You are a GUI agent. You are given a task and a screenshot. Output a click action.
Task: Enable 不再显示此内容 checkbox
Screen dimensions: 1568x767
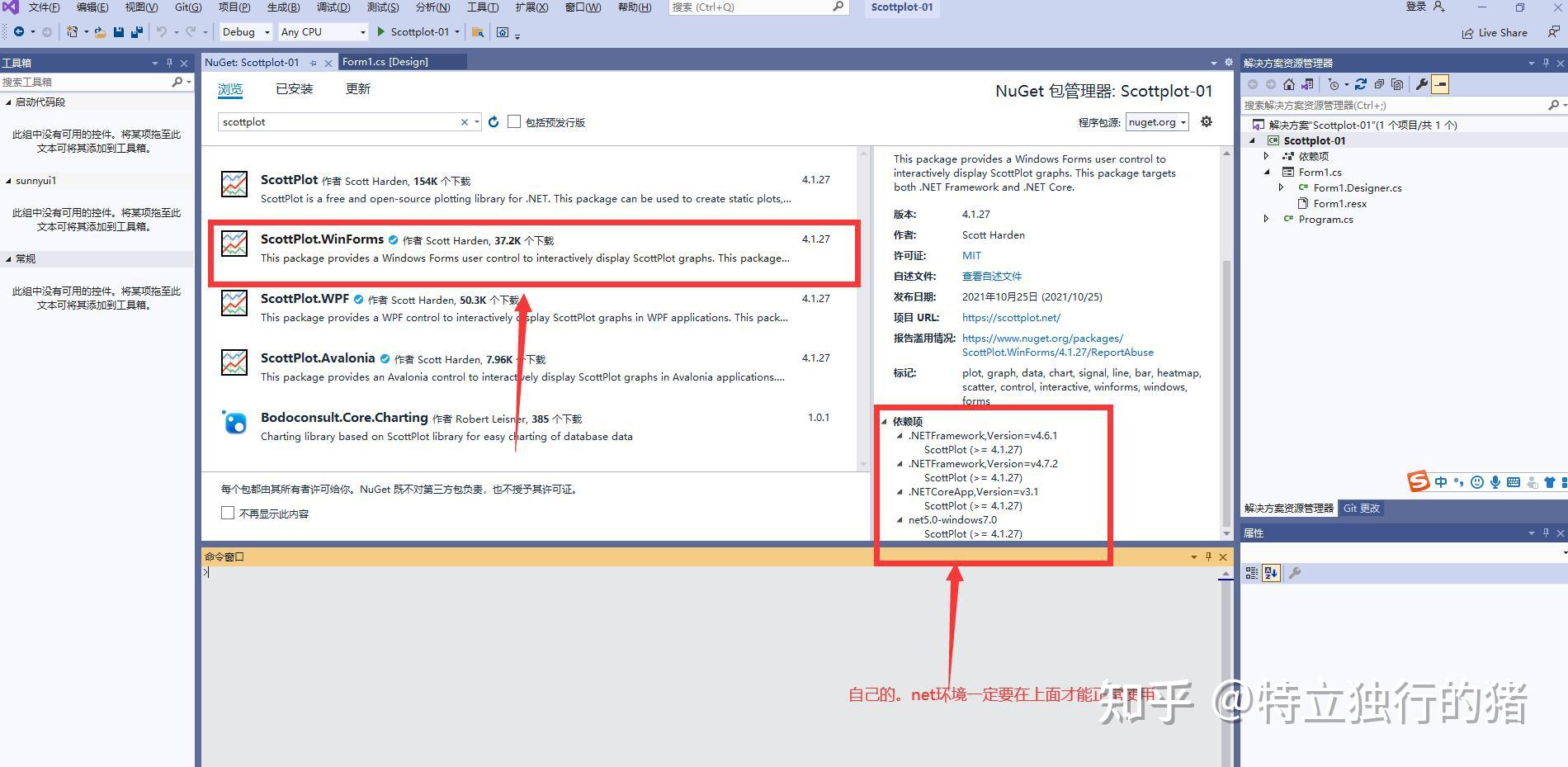point(228,513)
